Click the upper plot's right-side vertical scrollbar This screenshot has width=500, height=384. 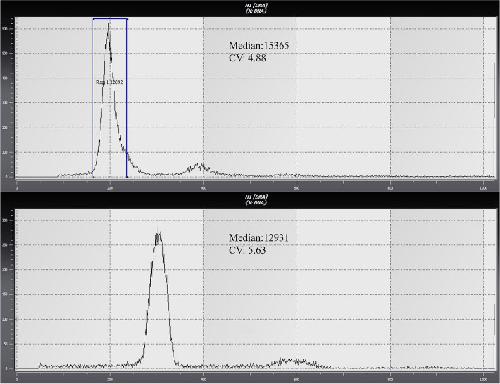click(494, 90)
